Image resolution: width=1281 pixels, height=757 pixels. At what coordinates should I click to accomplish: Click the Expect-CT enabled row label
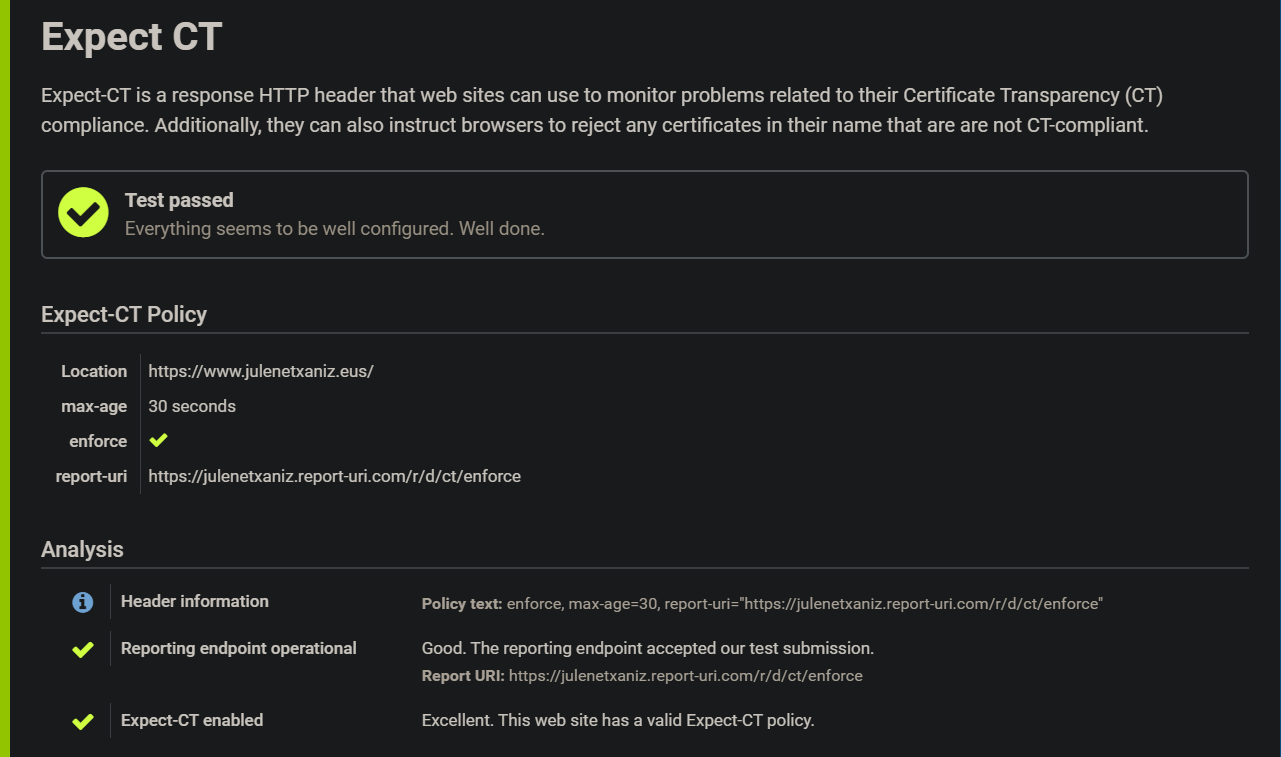tap(192, 720)
